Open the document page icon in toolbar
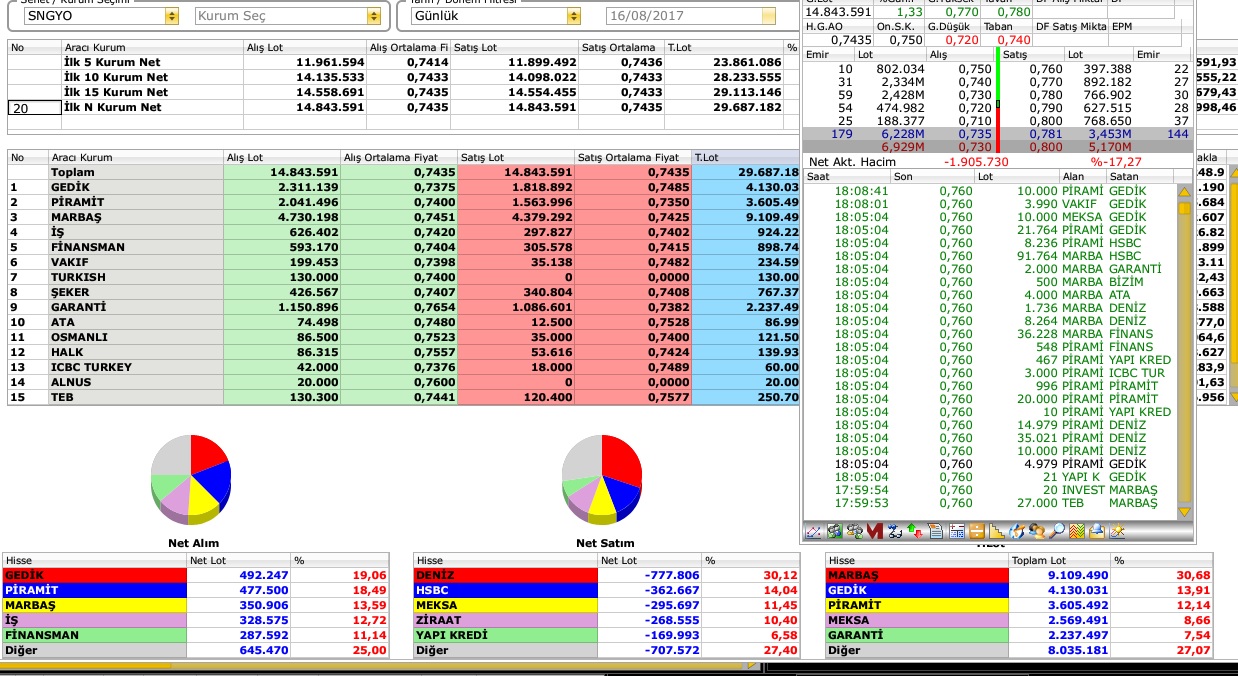Screen dimensions: 1238x676 tap(935, 531)
